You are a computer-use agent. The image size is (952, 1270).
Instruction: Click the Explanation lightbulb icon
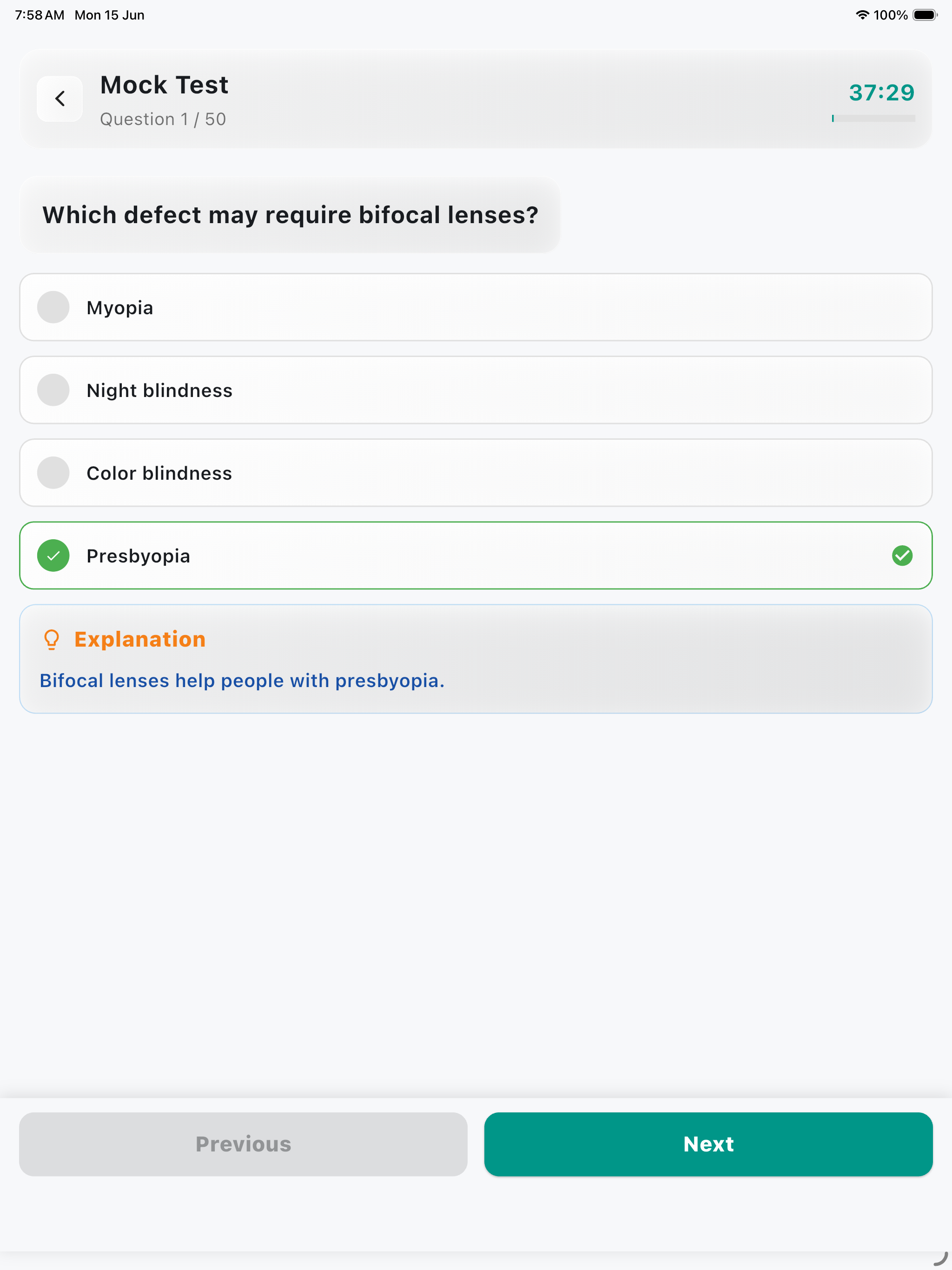coord(52,640)
